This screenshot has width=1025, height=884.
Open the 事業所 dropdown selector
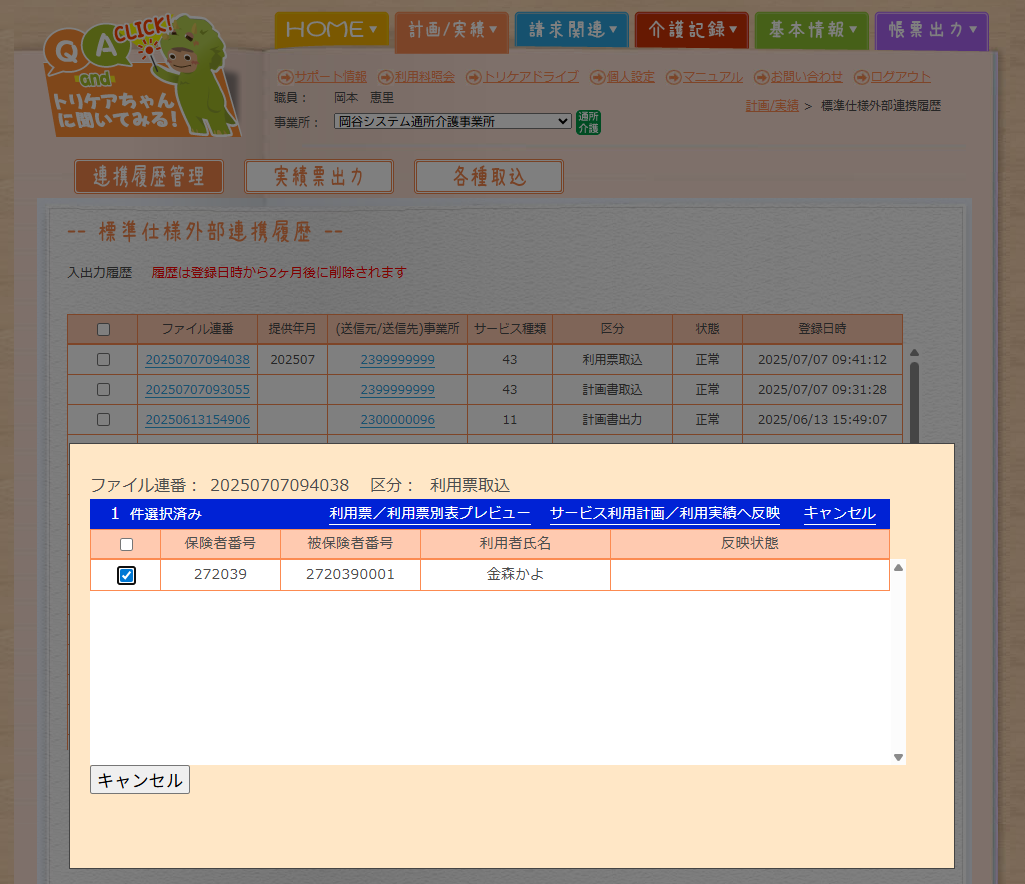[x=453, y=122]
